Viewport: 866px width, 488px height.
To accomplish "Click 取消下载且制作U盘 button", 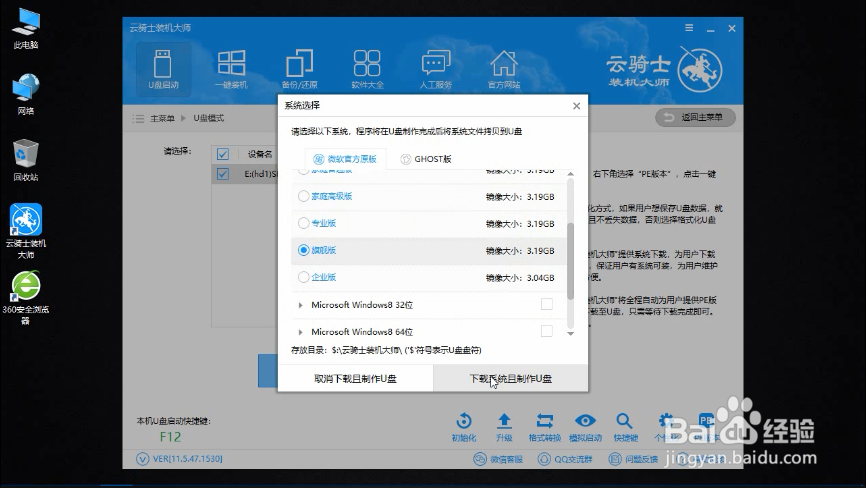I will [x=355, y=379].
